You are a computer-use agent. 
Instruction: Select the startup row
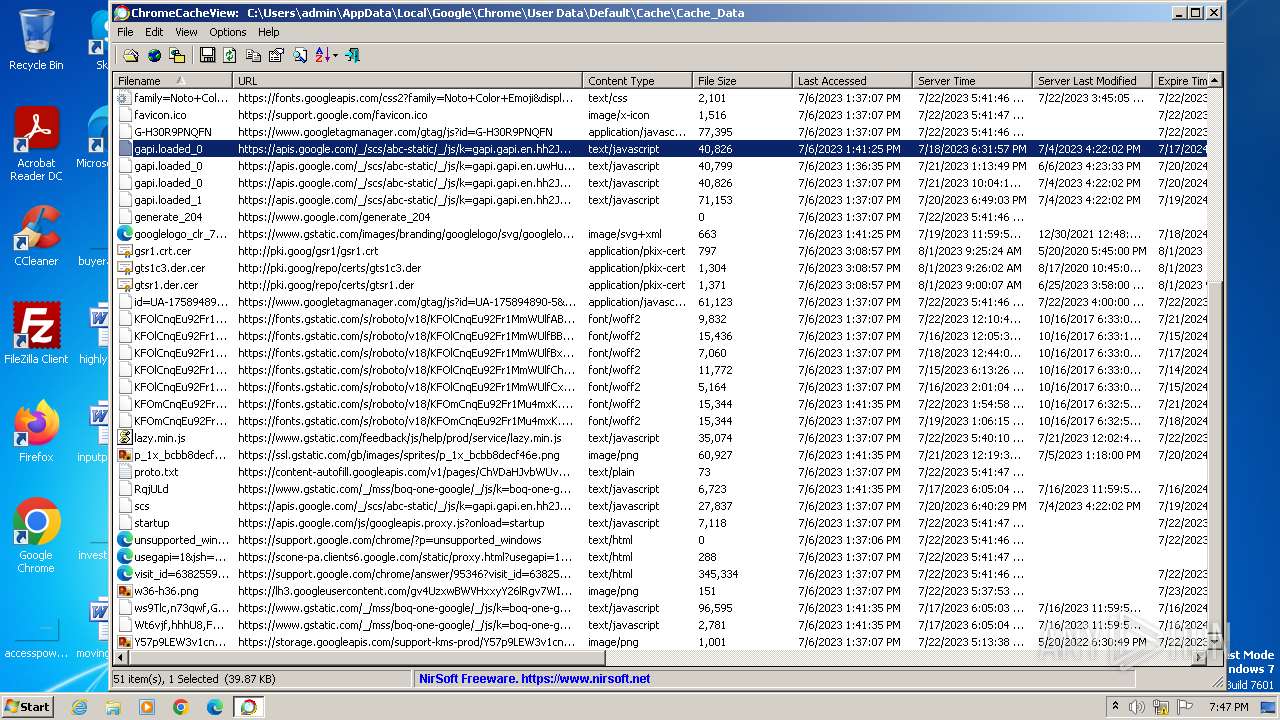pyautogui.click(x=660, y=523)
